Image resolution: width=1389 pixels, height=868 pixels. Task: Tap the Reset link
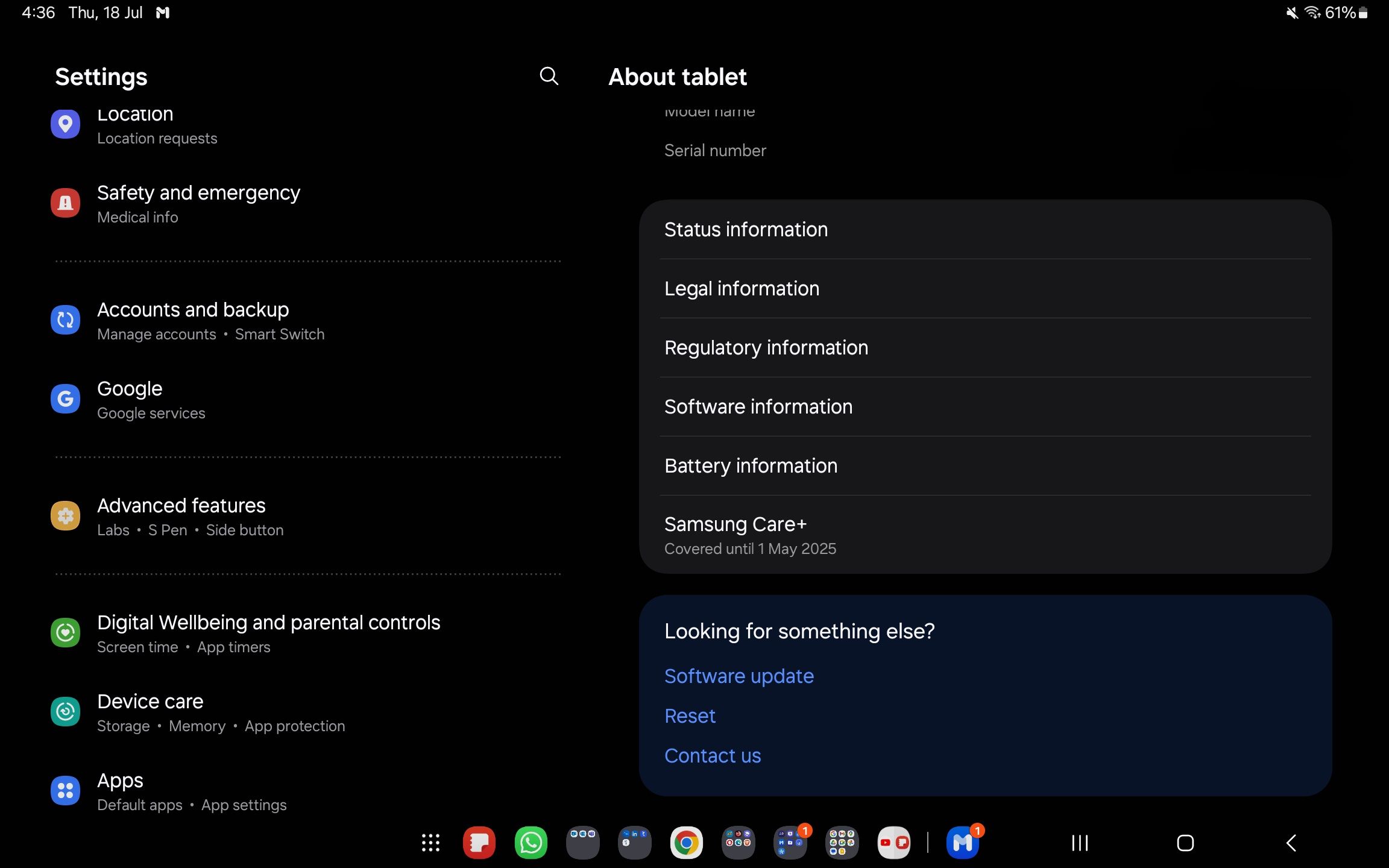[690, 715]
